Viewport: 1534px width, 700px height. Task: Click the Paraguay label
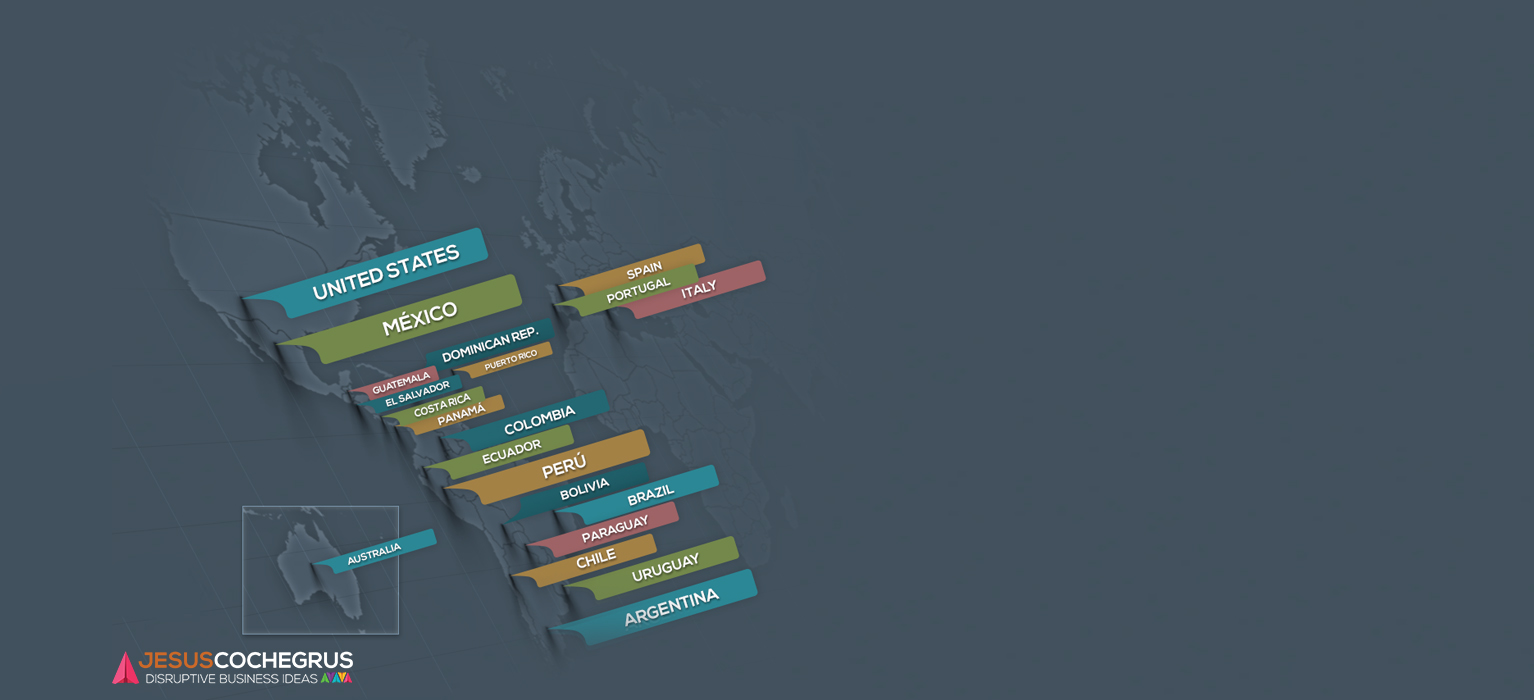[615, 529]
